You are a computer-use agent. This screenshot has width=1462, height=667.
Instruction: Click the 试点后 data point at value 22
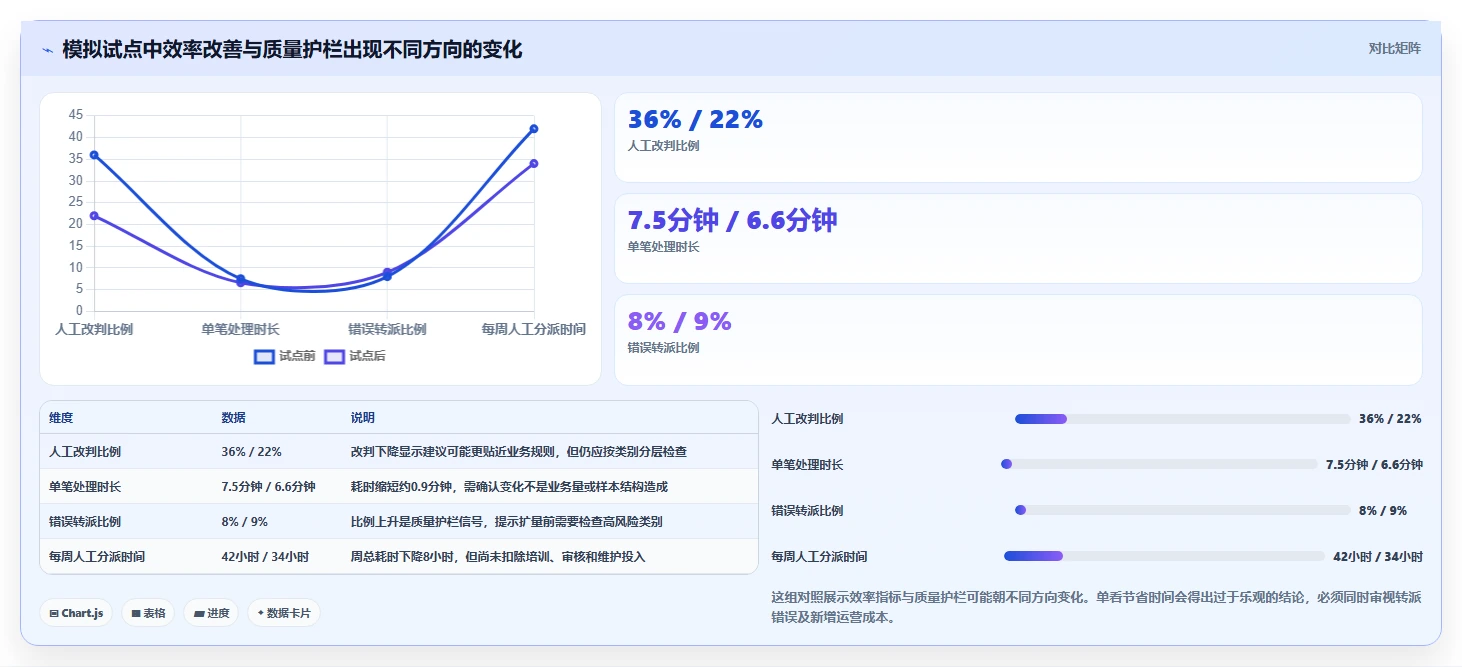(x=94, y=216)
